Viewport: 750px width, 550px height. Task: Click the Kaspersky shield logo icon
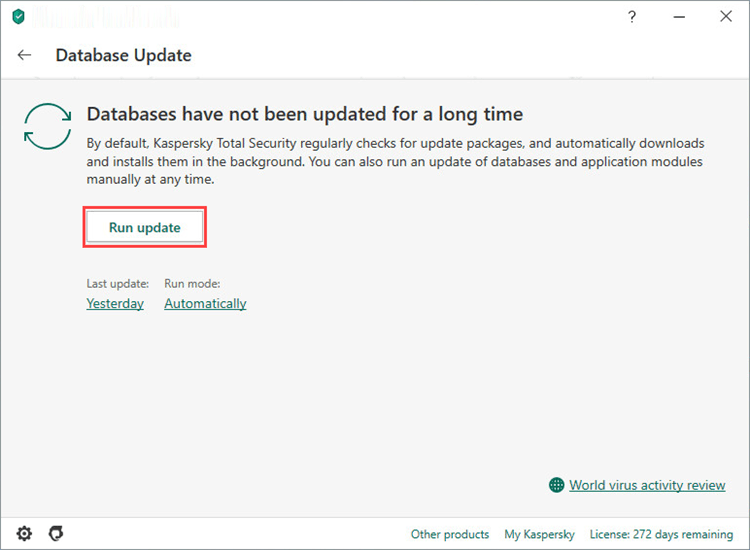click(18, 17)
